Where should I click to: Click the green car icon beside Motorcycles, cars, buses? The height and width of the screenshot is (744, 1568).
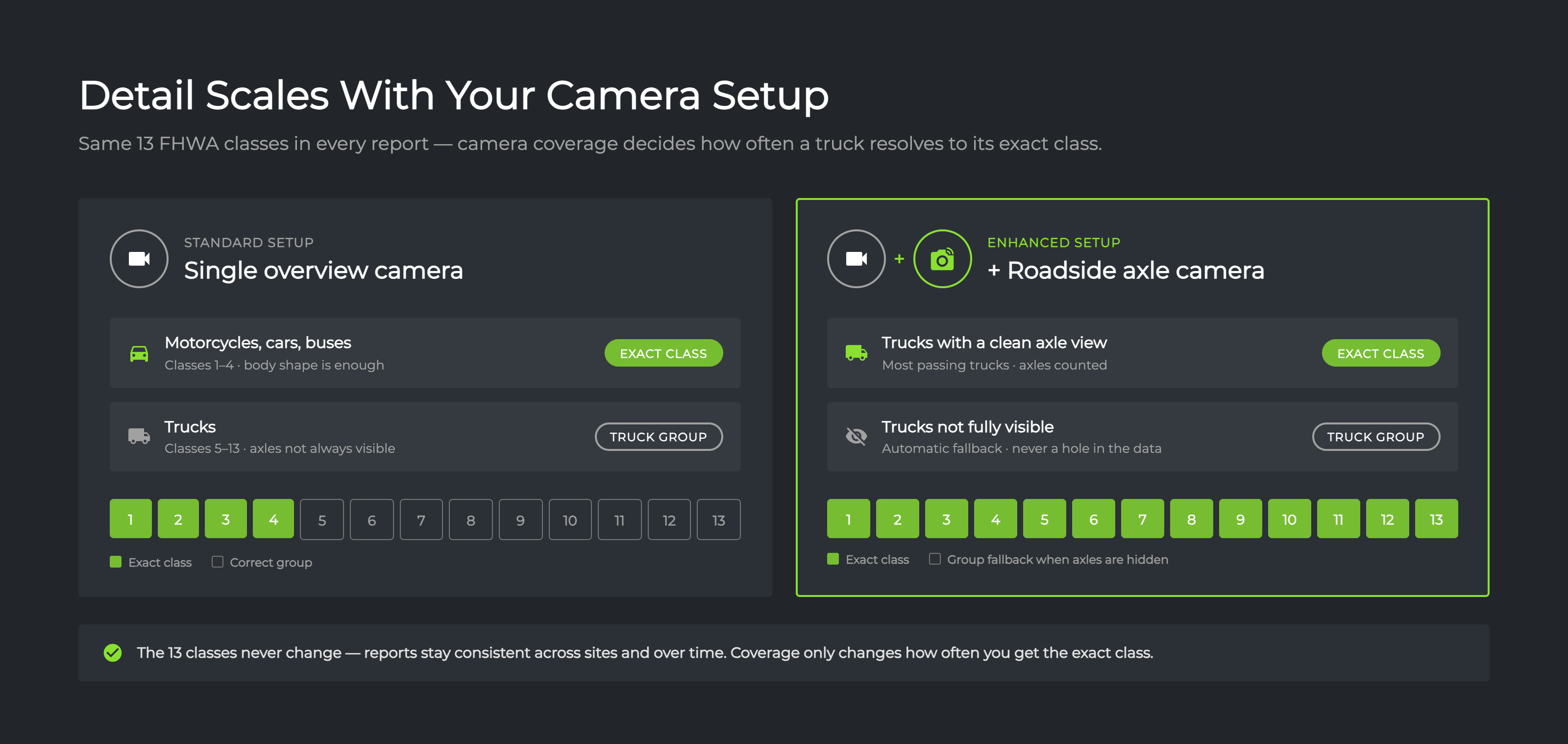139,353
